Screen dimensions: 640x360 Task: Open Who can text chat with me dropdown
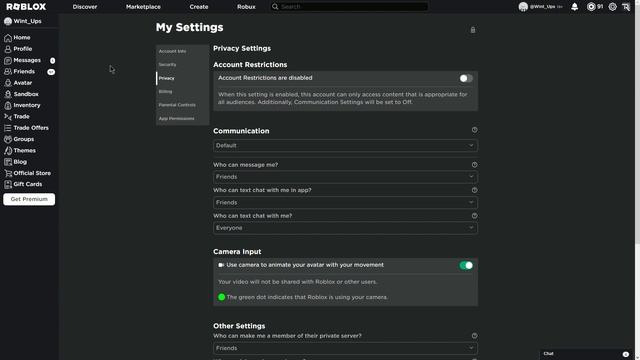click(345, 228)
